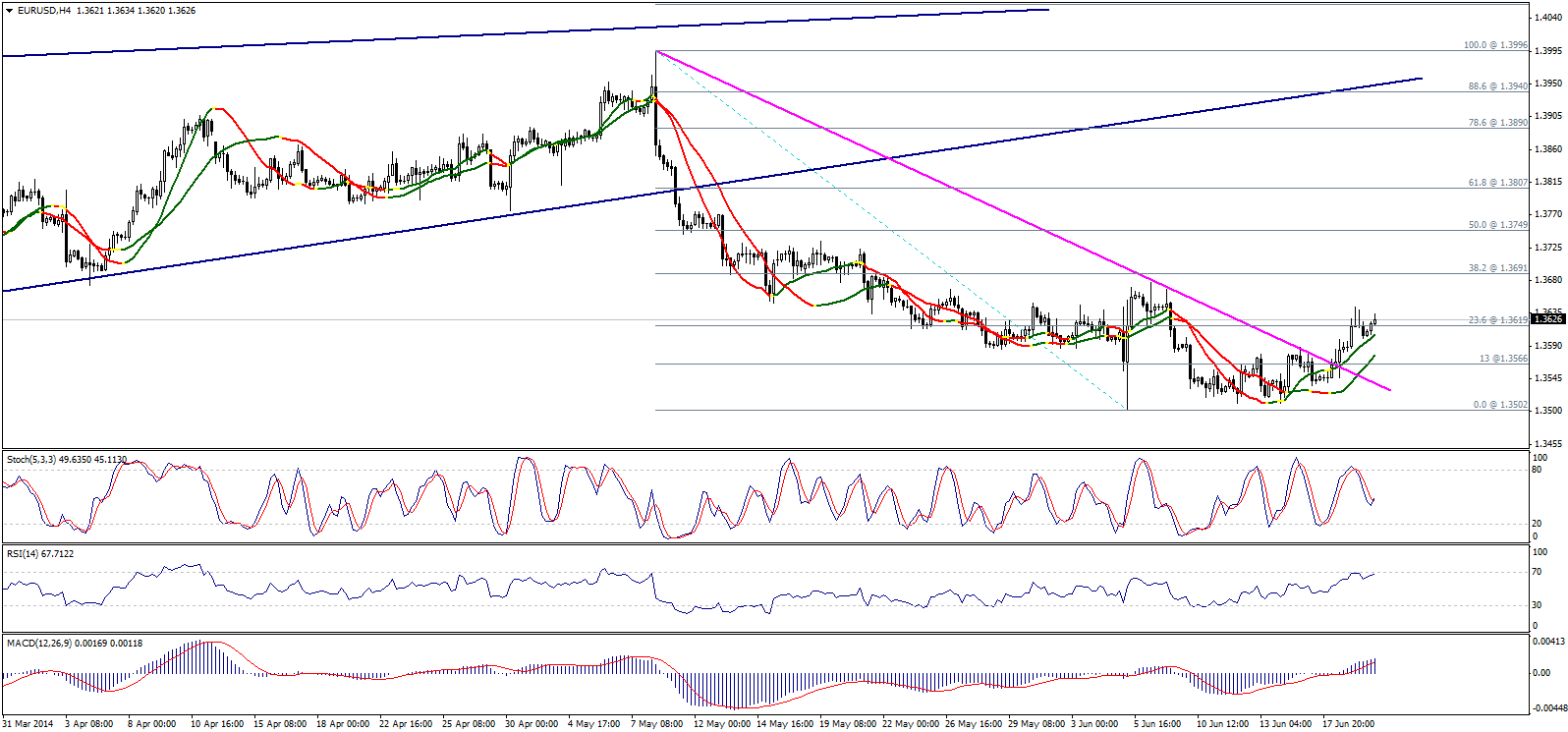Click the 30 Apr 00:00 time label
1568x732 pixels.
tap(532, 724)
